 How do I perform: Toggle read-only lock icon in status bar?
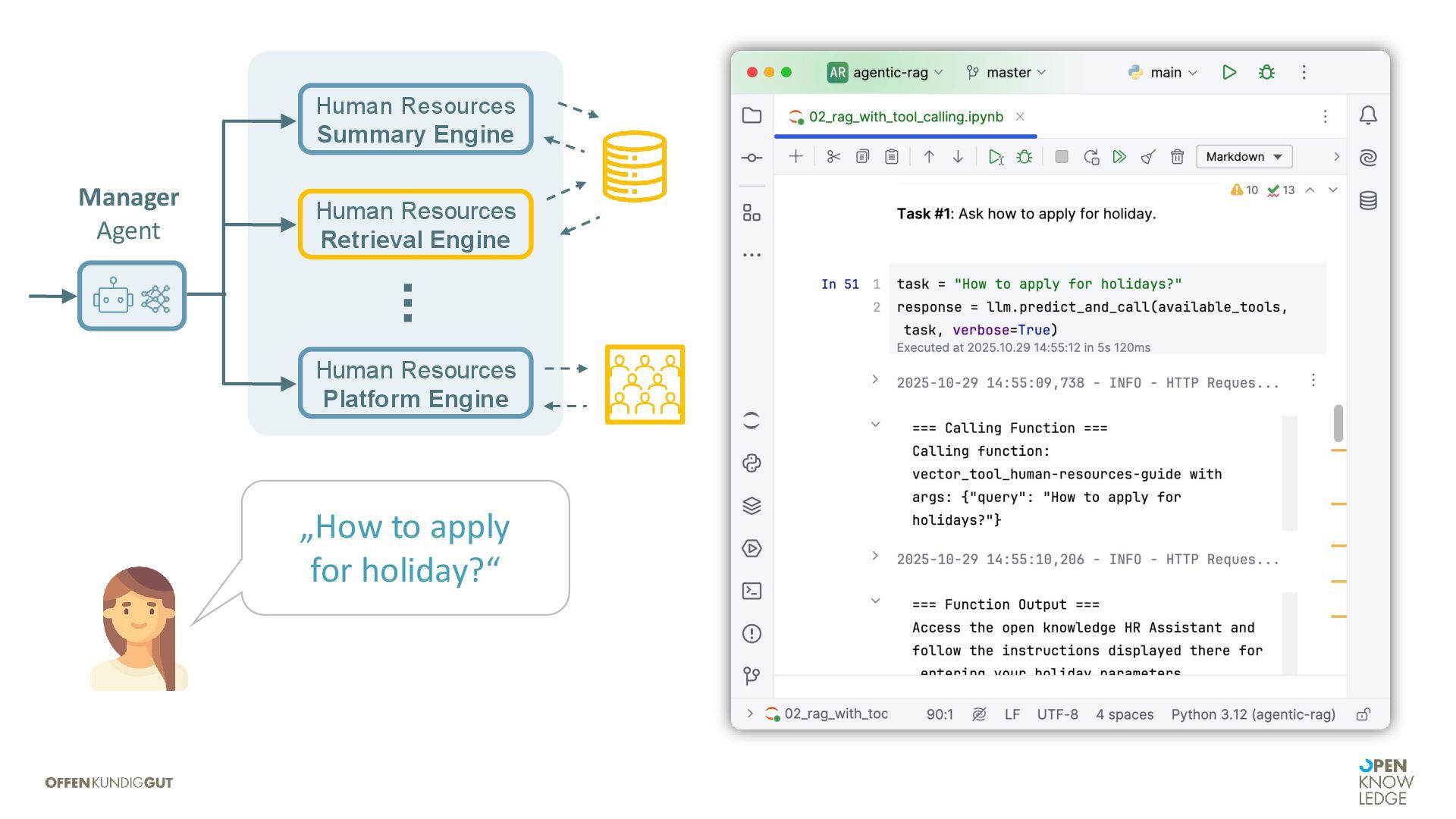[1363, 714]
